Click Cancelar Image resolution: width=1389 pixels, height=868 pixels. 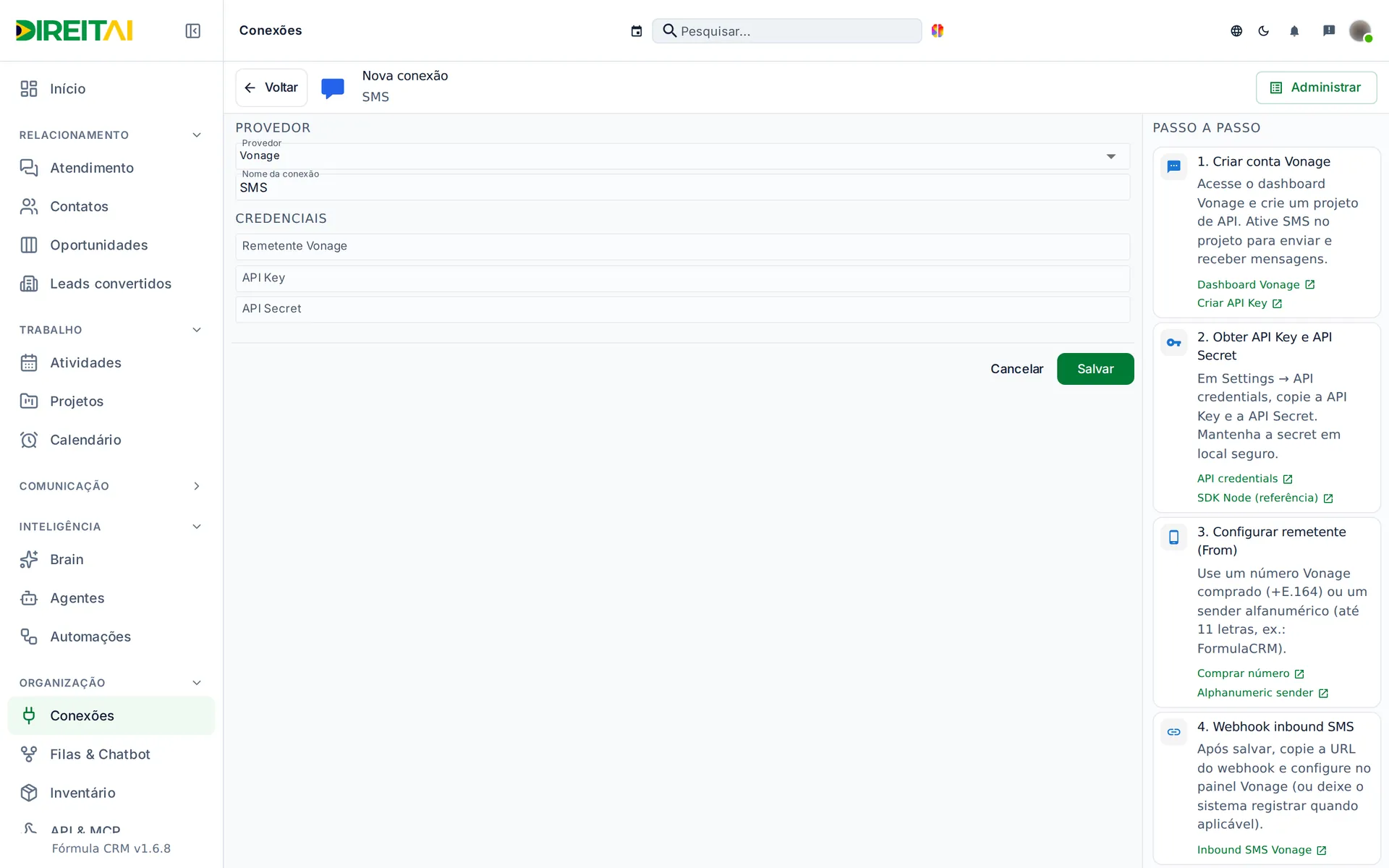(x=1016, y=369)
